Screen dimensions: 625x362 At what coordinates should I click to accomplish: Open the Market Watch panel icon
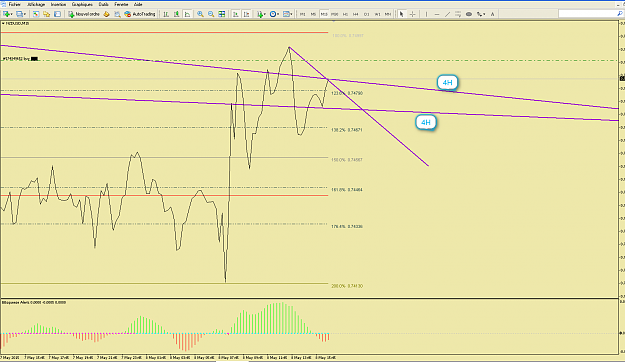coord(36,14)
